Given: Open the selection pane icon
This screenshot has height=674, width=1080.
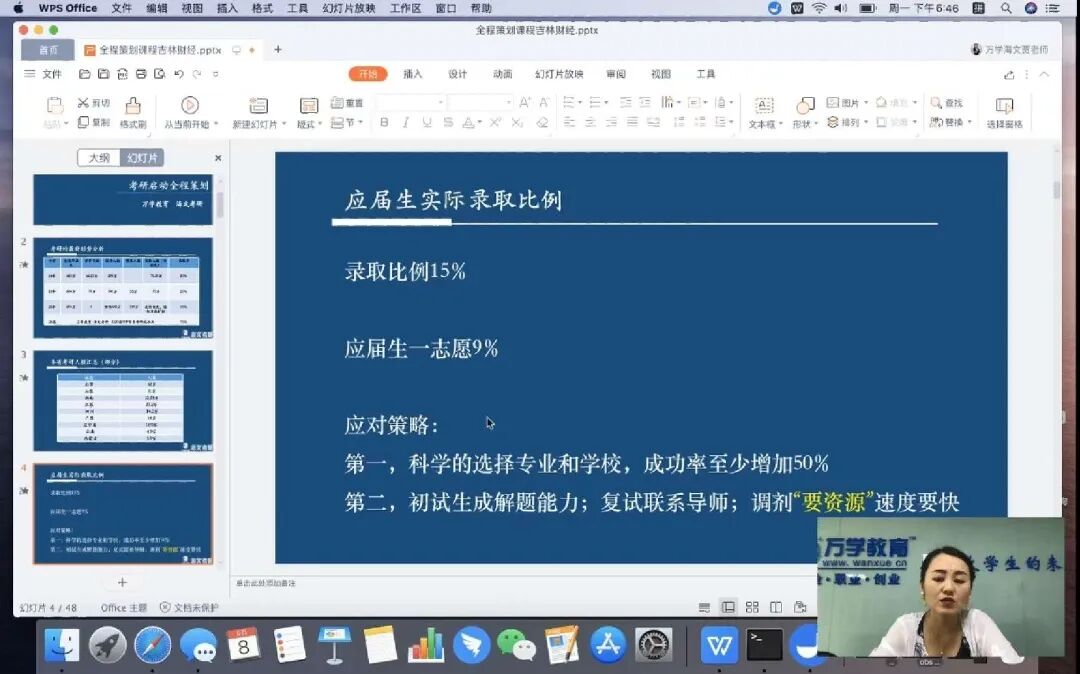Looking at the screenshot, I should [1004, 106].
